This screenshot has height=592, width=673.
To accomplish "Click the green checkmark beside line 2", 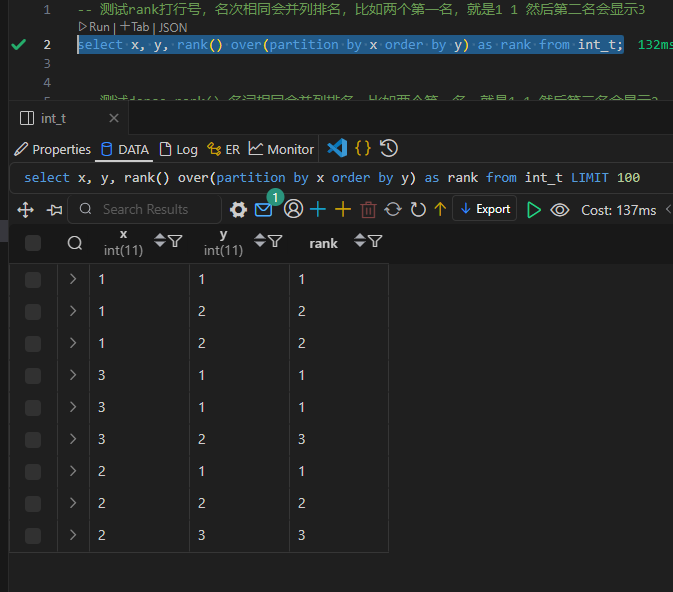I will click(18, 44).
